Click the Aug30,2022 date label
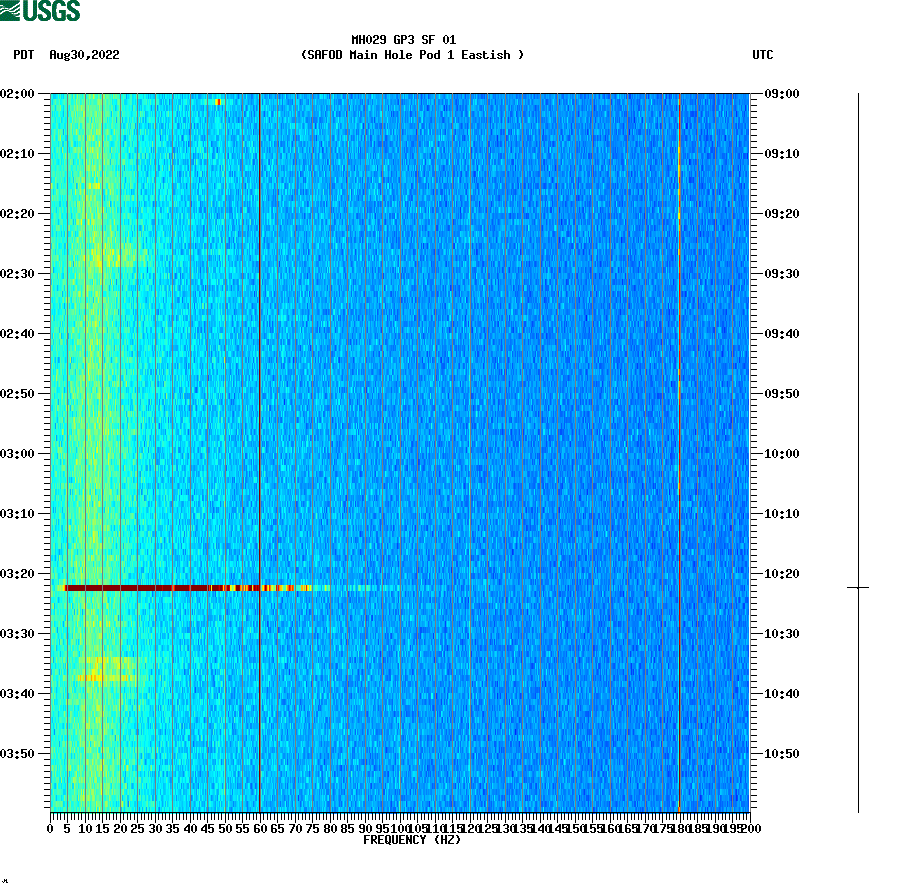Screen dimensions: 902x892 point(83,56)
